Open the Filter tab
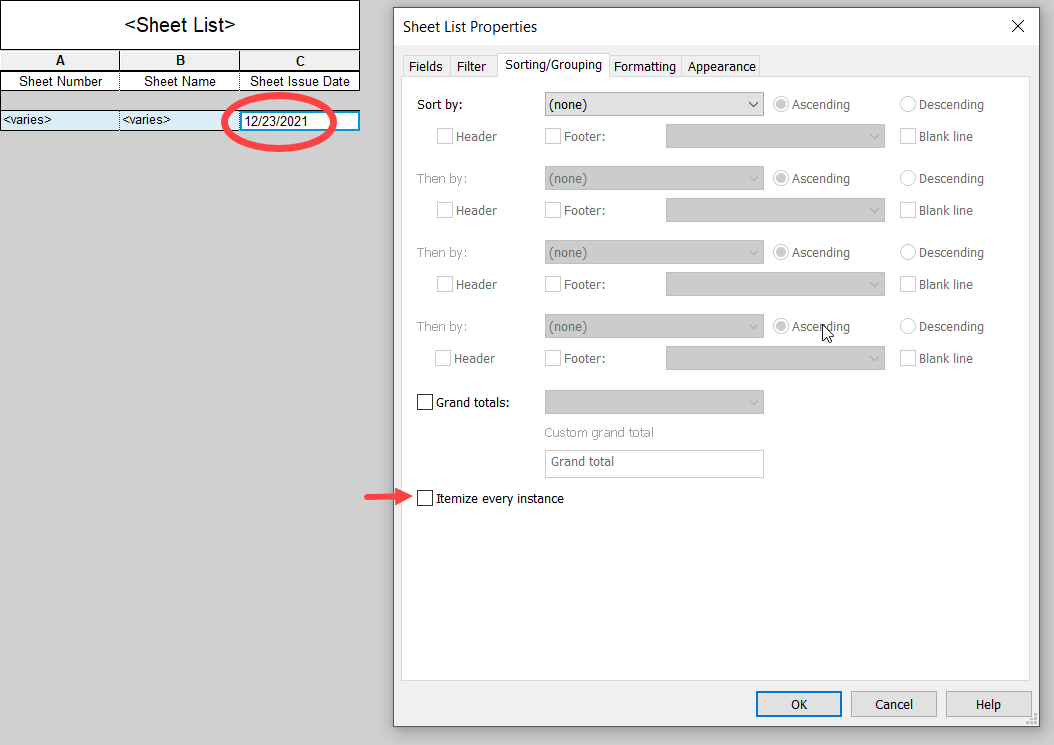The height and width of the screenshot is (745, 1054). [473, 66]
